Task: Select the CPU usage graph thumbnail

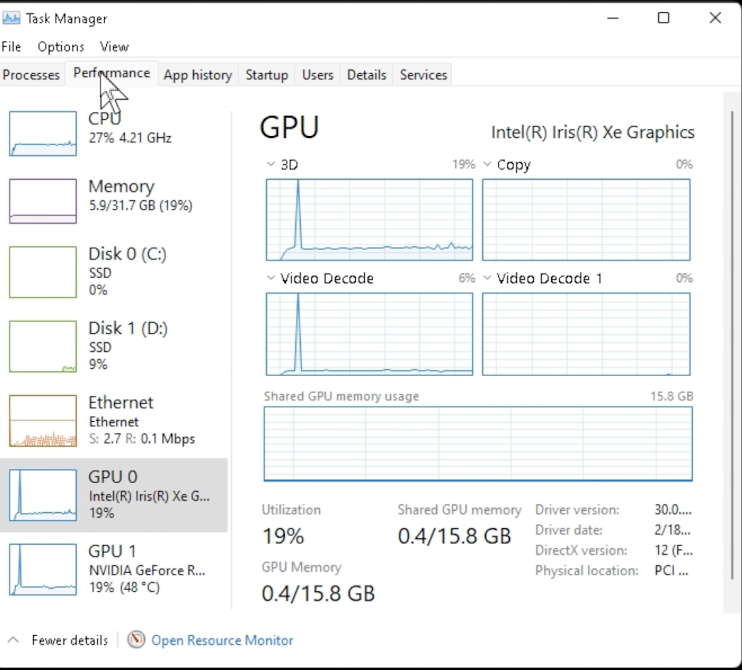Action: (x=42, y=133)
